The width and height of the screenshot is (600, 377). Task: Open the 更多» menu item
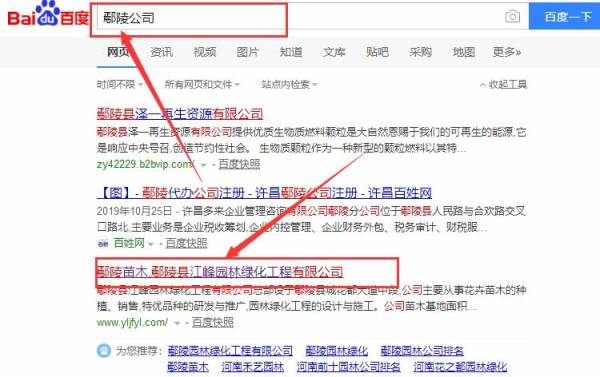click(x=507, y=52)
